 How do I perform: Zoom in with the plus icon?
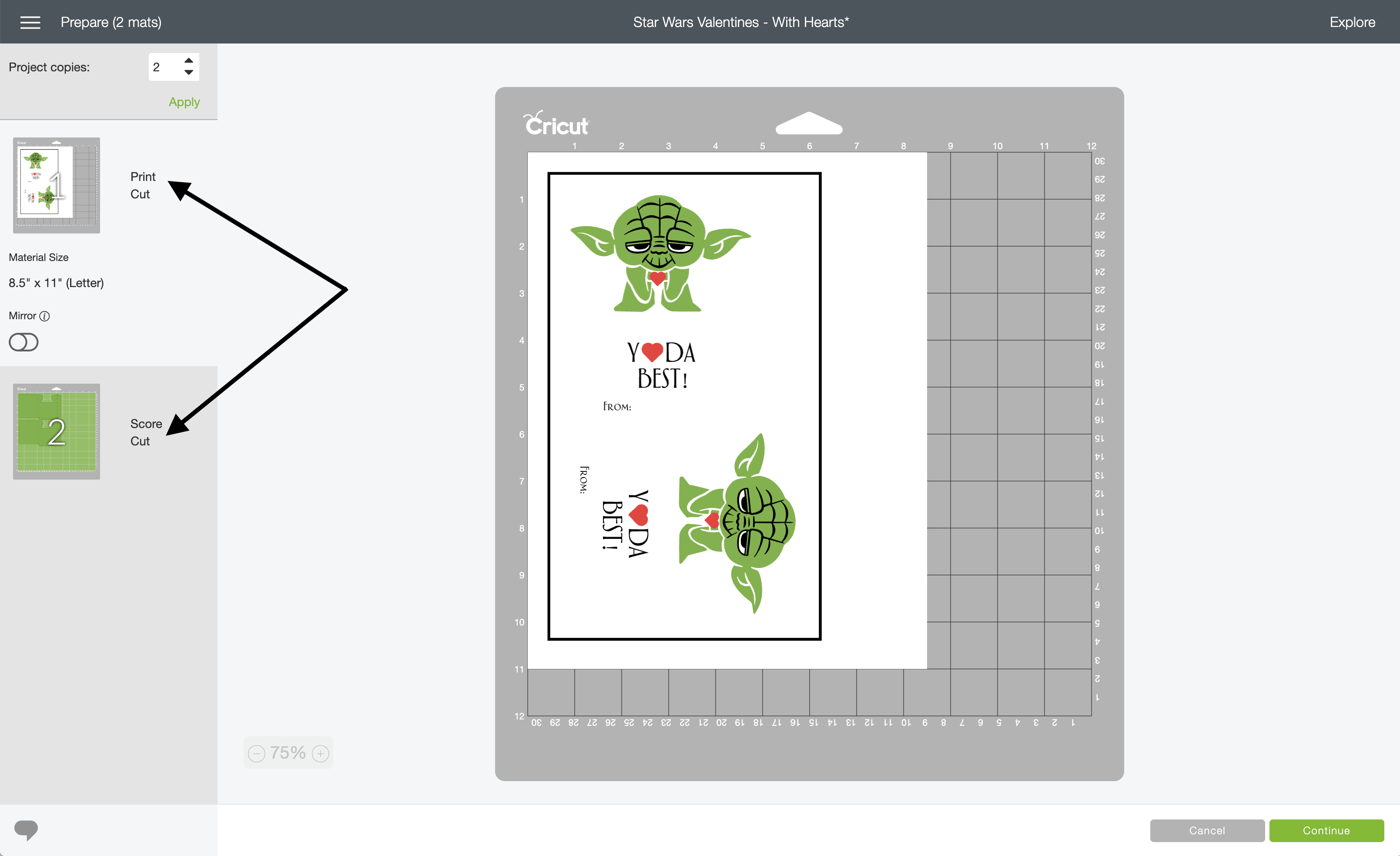[321, 753]
